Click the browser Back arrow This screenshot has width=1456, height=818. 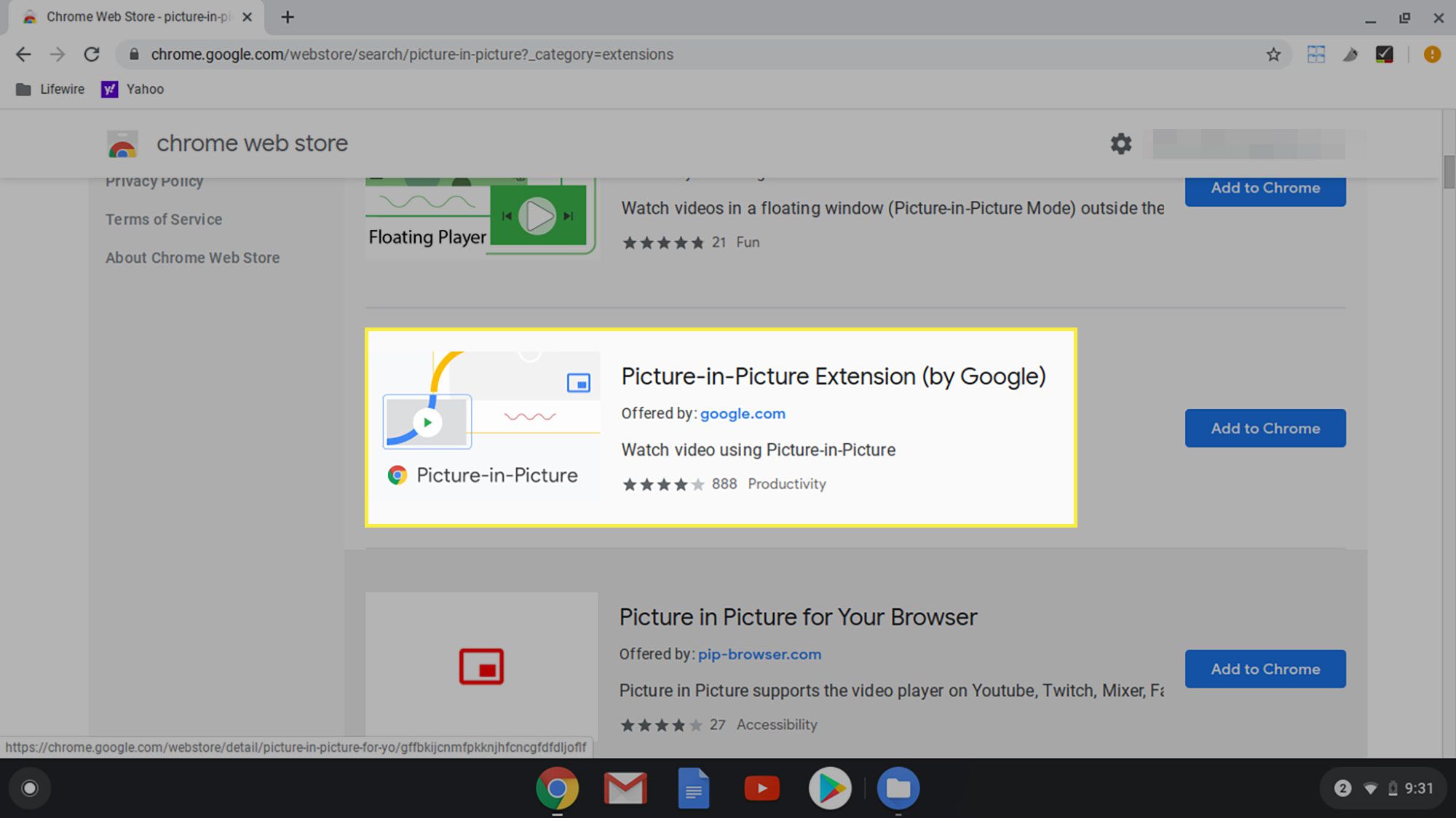[x=23, y=55]
